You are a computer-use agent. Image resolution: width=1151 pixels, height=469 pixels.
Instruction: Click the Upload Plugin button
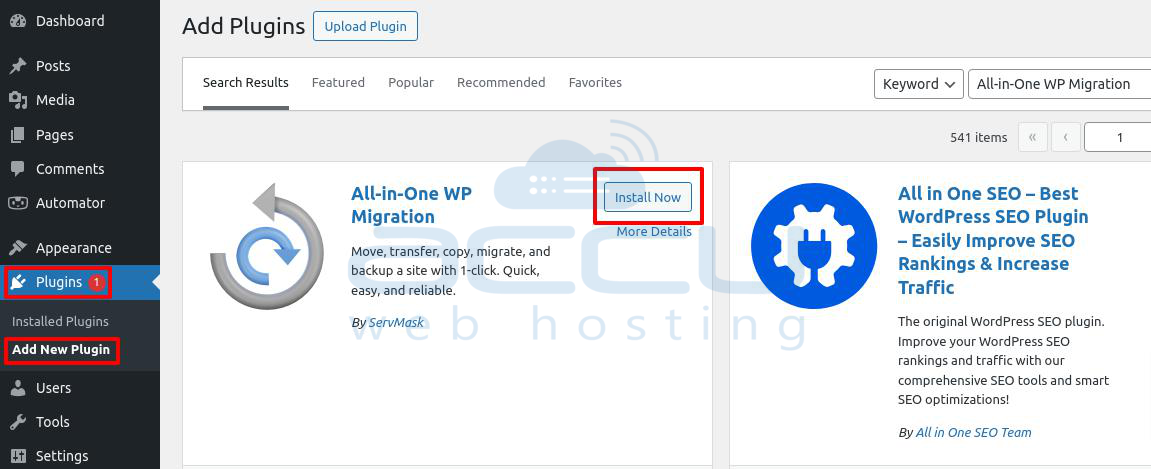pyautogui.click(x=366, y=26)
